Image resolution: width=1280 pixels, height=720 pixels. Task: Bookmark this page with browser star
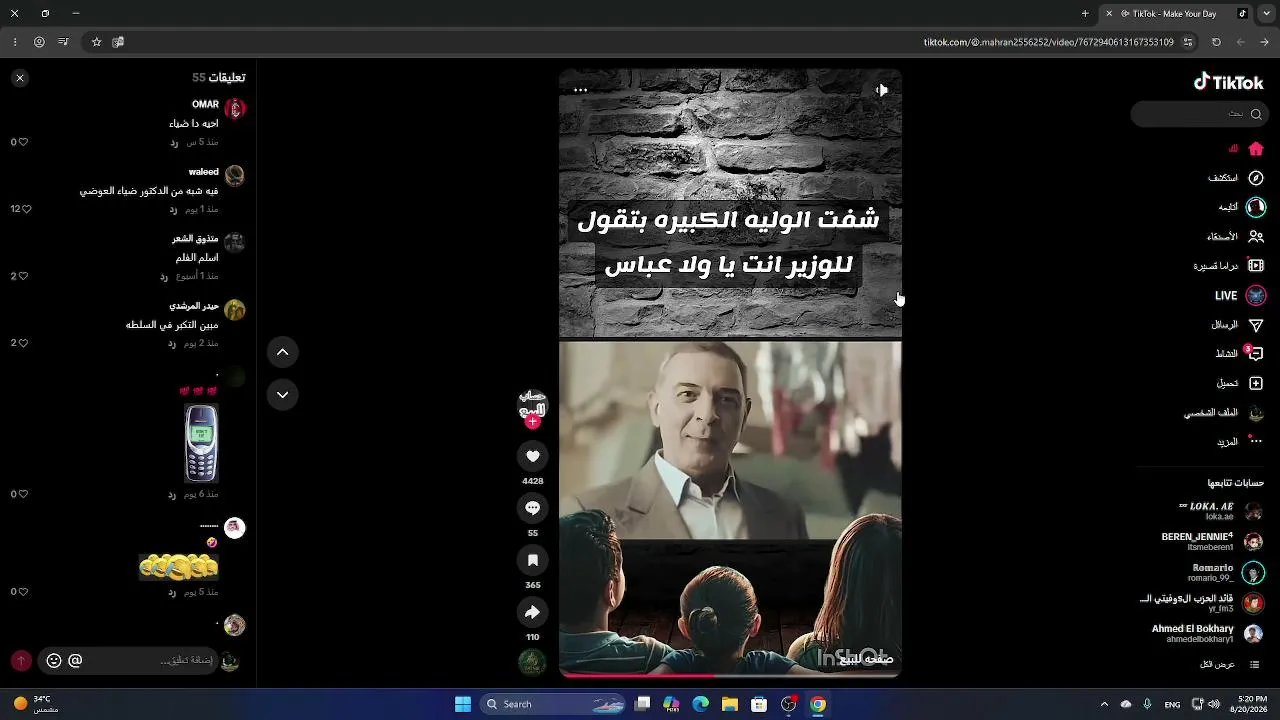point(96,42)
